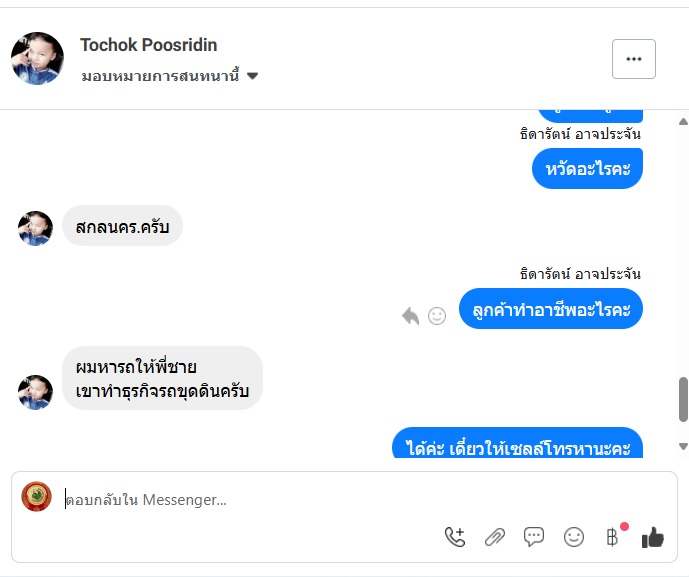
Task: Click the chat scrollbar thumb
Action: coord(683,400)
